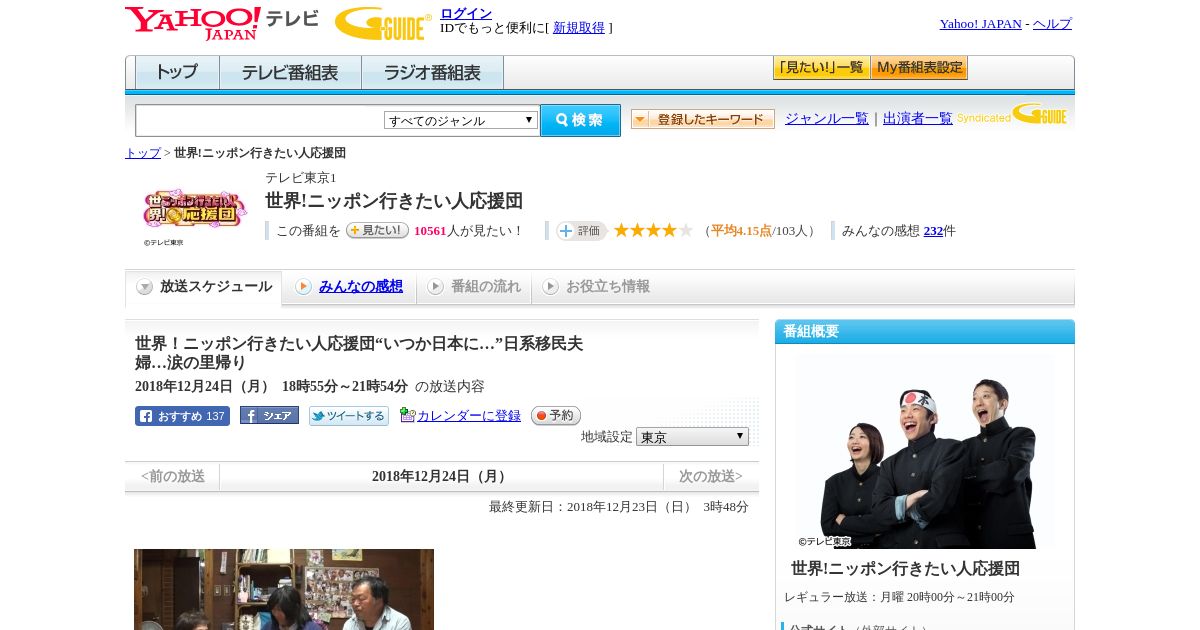Open the Yahoo! Japan TV logo
Image resolution: width=1200 pixels, height=630 pixels.
[222, 23]
